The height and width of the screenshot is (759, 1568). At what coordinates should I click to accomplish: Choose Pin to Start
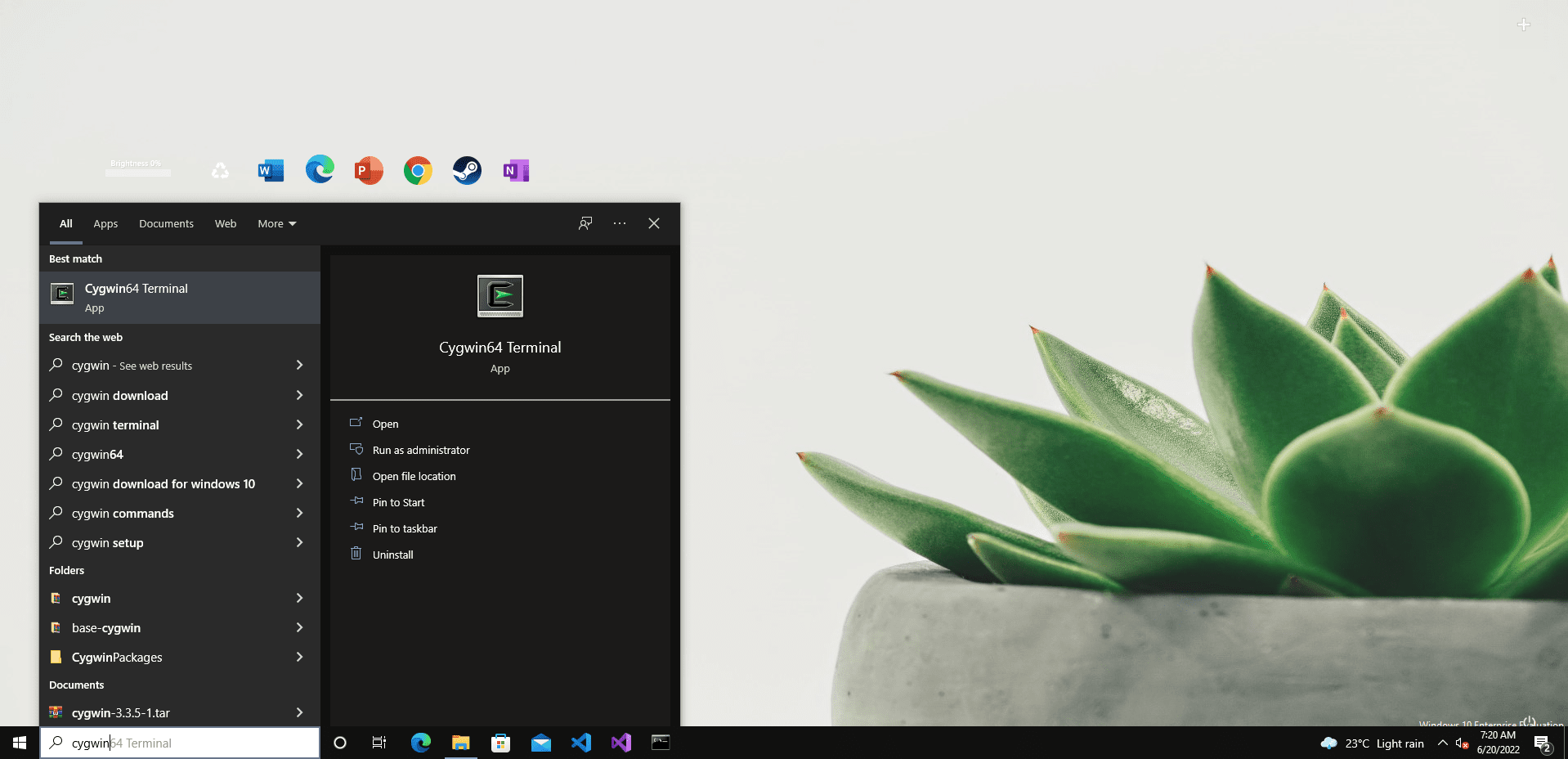[398, 502]
